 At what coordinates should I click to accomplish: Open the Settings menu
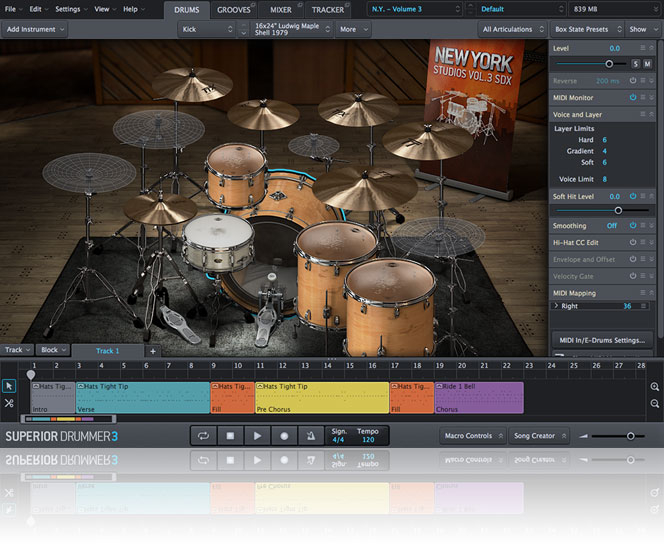(x=70, y=9)
